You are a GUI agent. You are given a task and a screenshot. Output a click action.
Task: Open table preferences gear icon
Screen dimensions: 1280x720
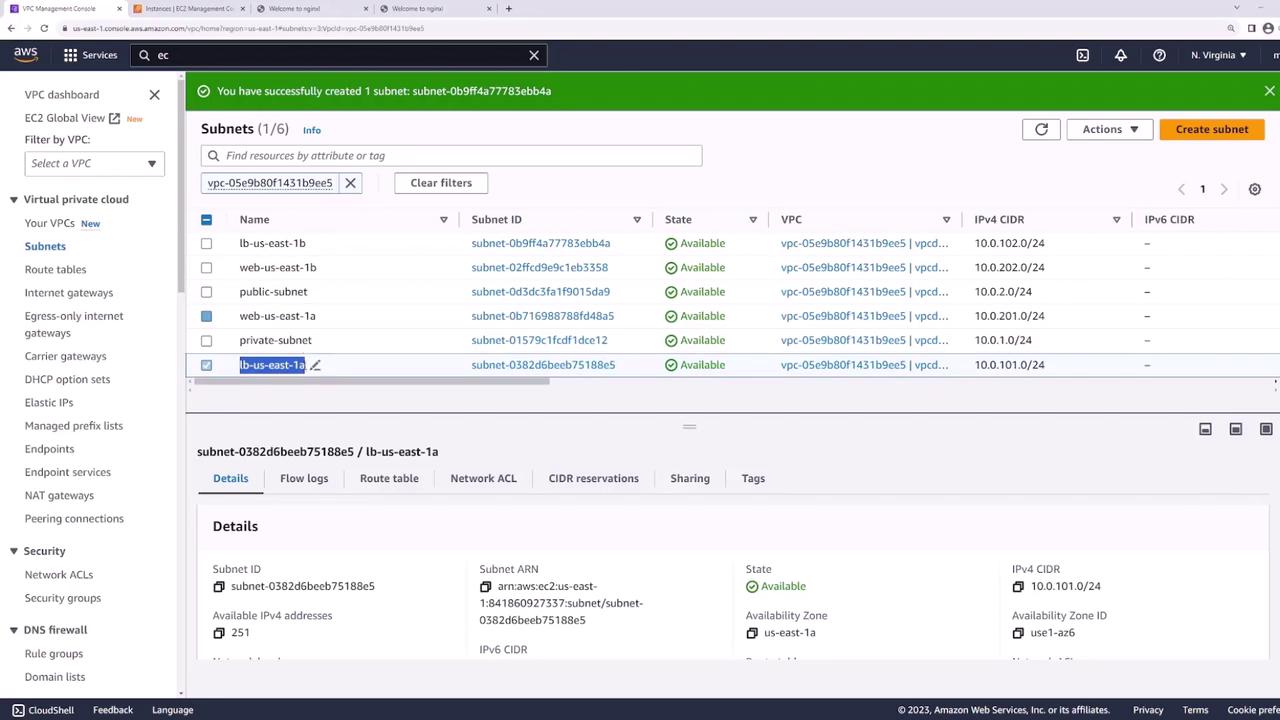coord(1254,189)
